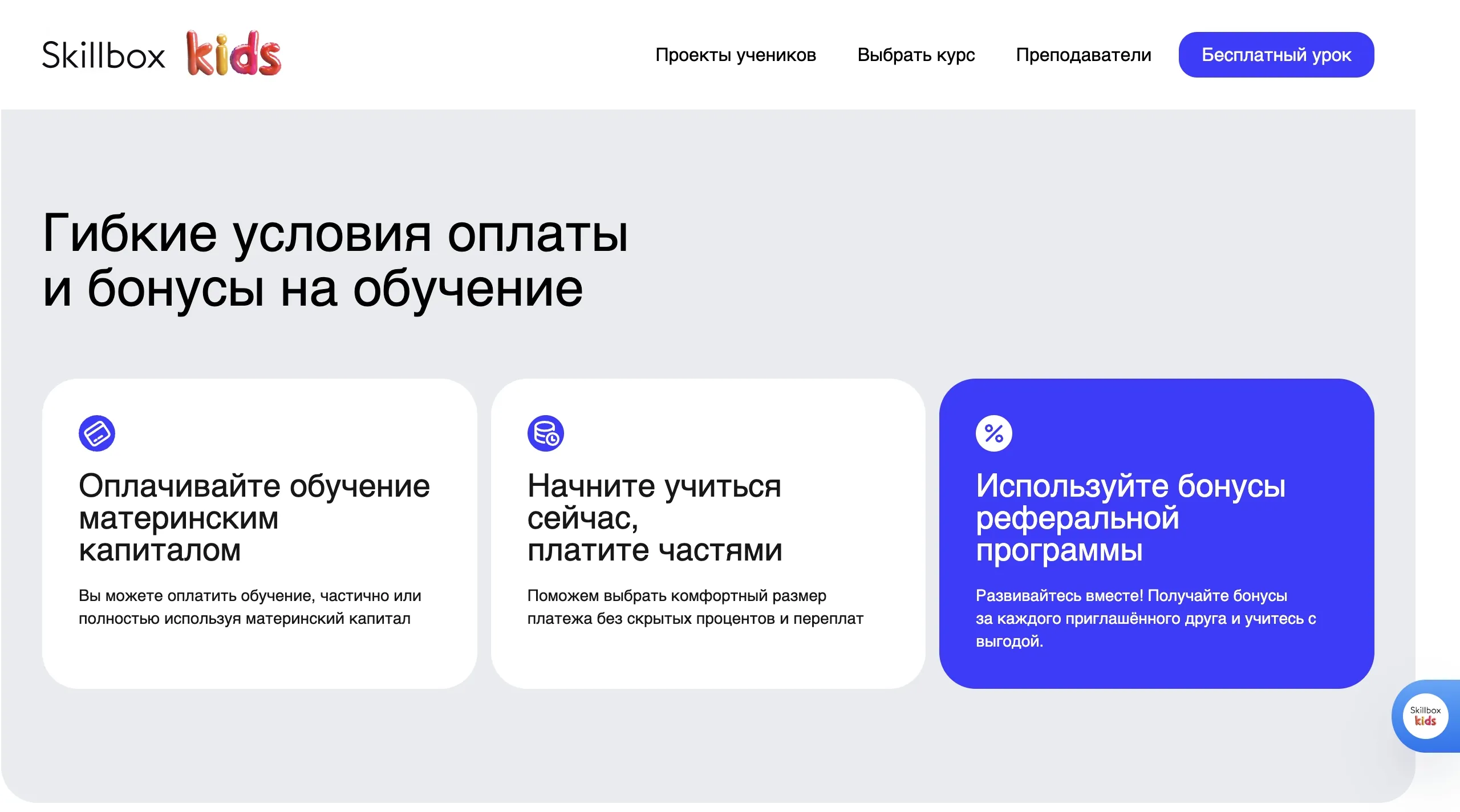This screenshot has width=1460, height=812.
Task: Click the maternity capital card icon
Action: click(x=97, y=433)
